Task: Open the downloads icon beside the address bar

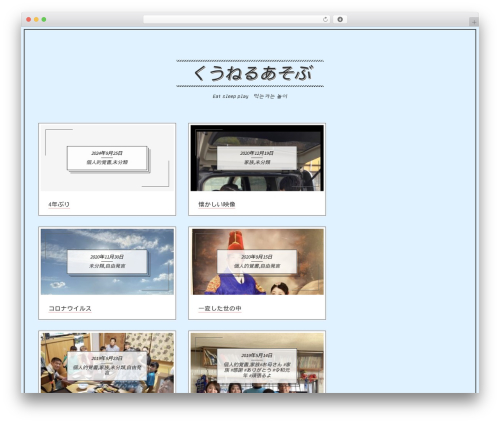Action: [340, 19]
